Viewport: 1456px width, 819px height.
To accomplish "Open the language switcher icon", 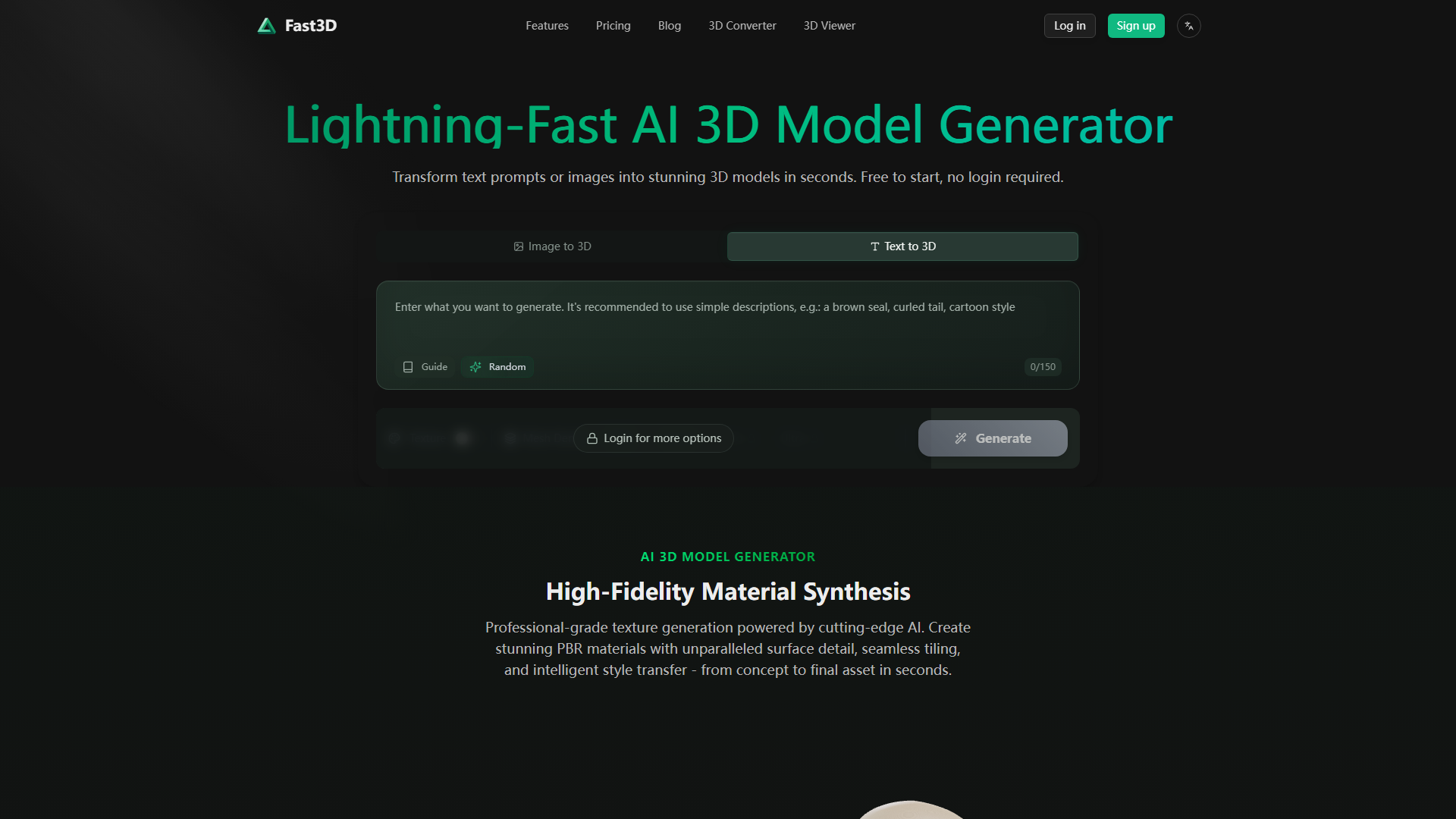I will [x=1188, y=26].
